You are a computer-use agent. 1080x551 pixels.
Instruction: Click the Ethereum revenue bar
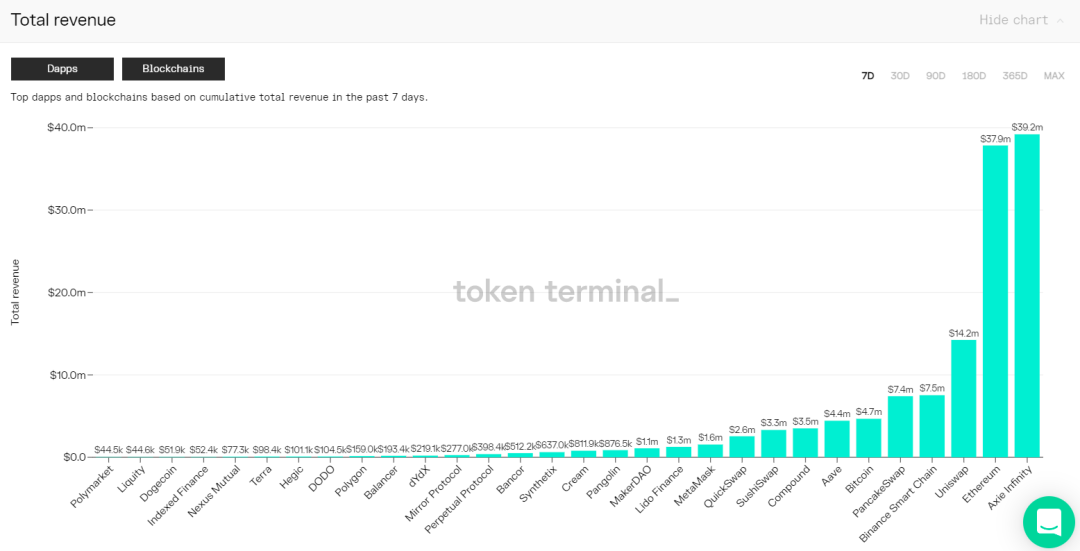point(995,301)
